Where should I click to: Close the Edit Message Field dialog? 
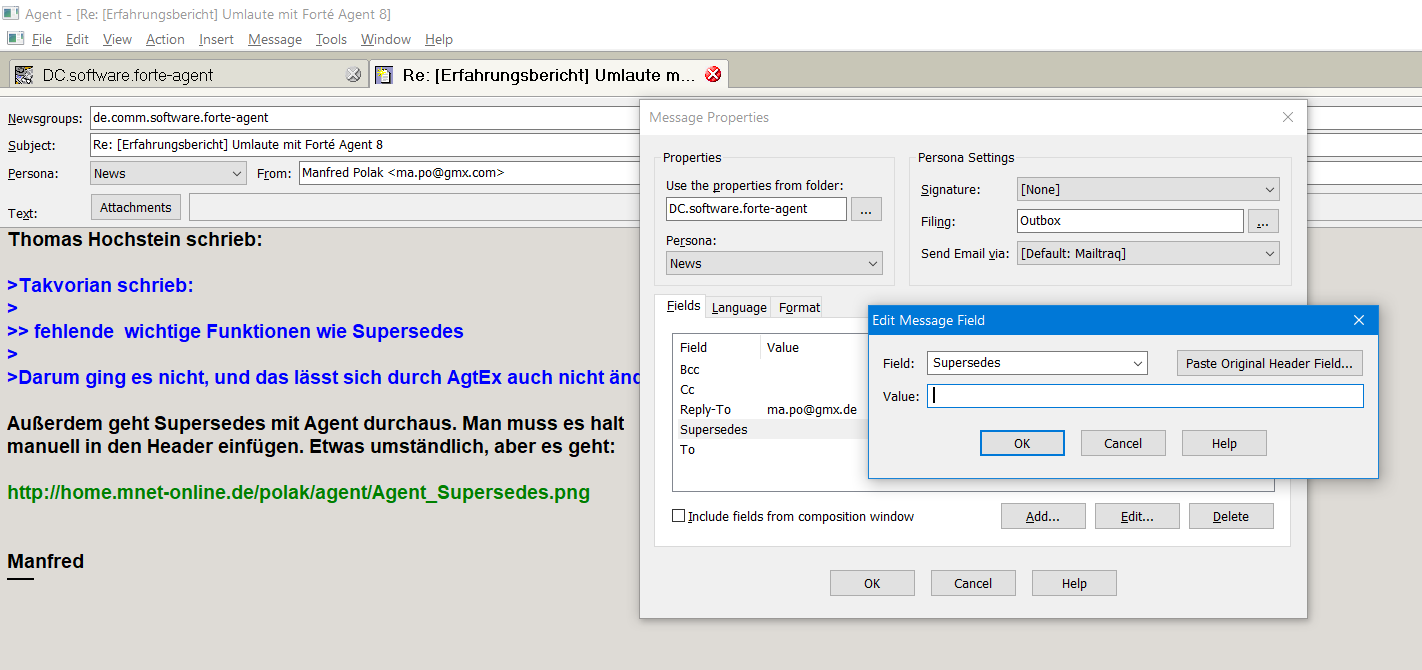click(x=1358, y=320)
